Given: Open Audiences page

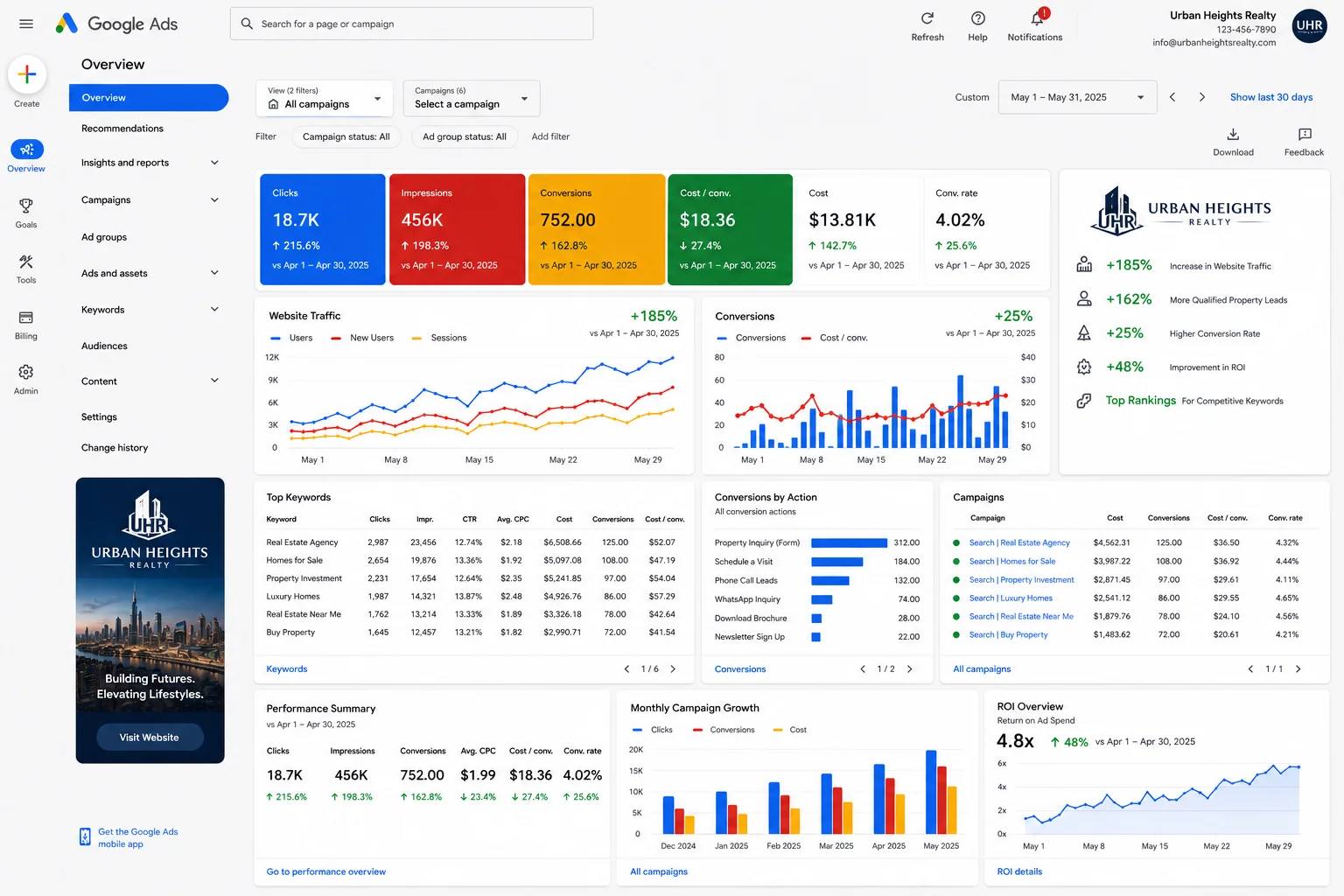Looking at the screenshot, I should coord(104,346).
